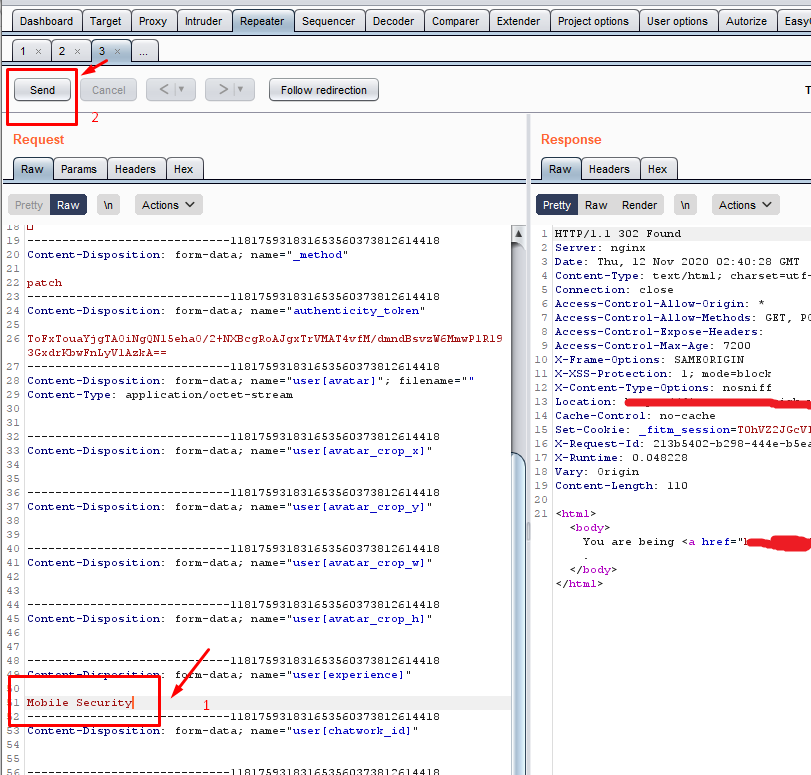Image resolution: width=811 pixels, height=775 pixels.
Task: Click the user[avatar_crop_x] field name
Action: point(358,451)
